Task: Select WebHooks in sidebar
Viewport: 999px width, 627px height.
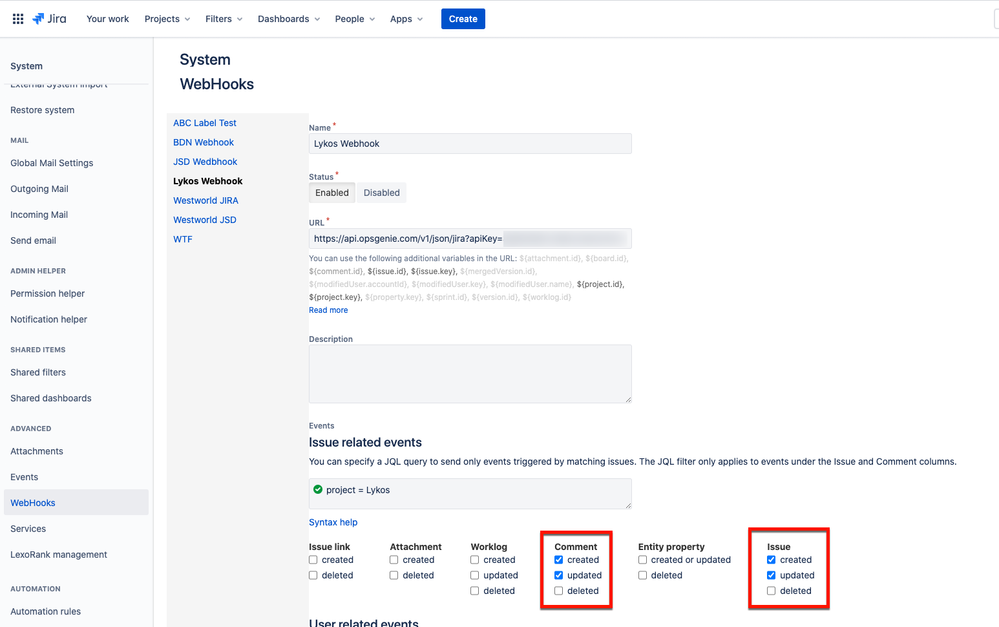Action: pyautogui.click(x=76, y=503)
